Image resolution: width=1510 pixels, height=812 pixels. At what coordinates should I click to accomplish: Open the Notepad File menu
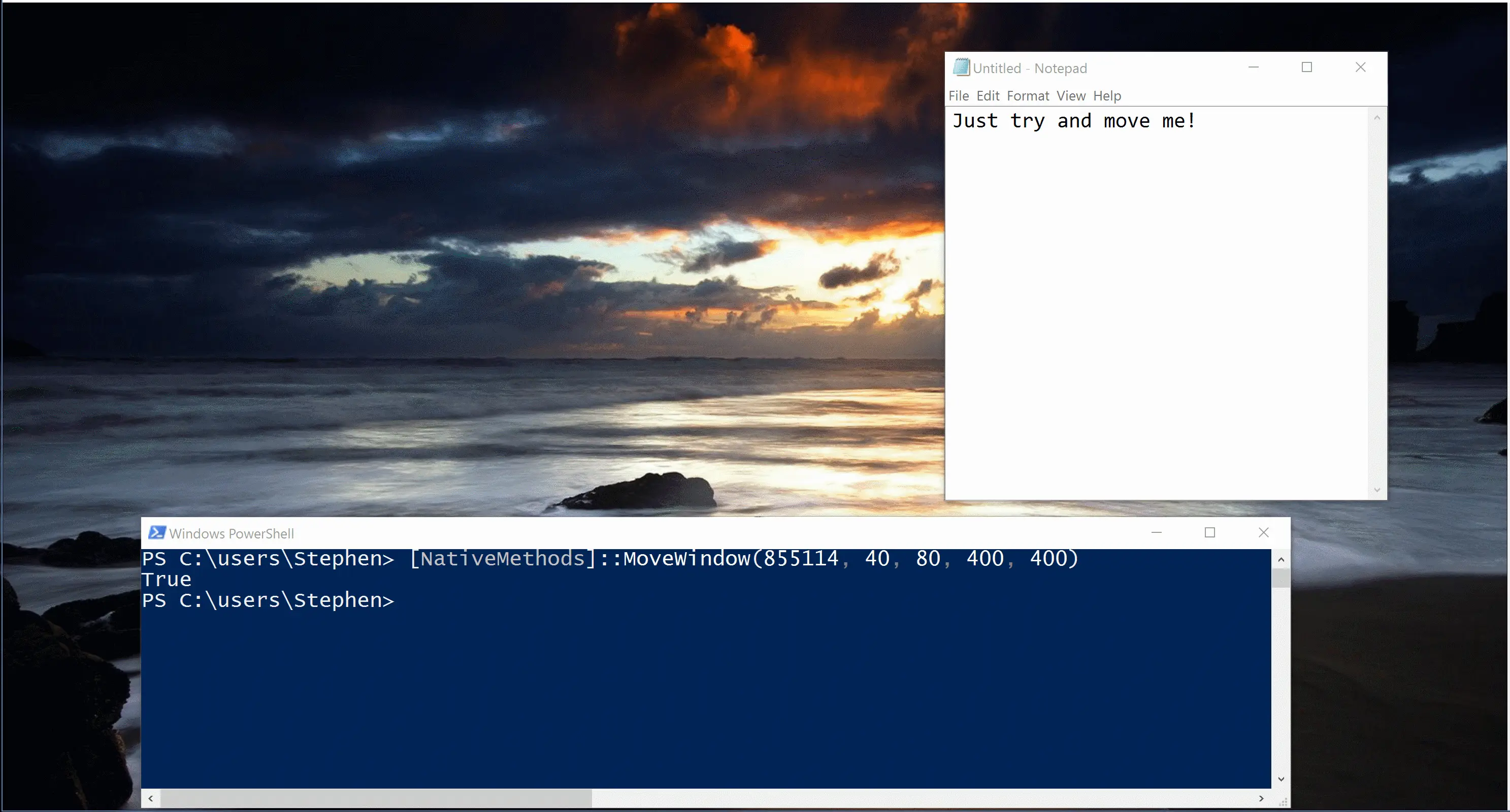click(x=960, y=95)
